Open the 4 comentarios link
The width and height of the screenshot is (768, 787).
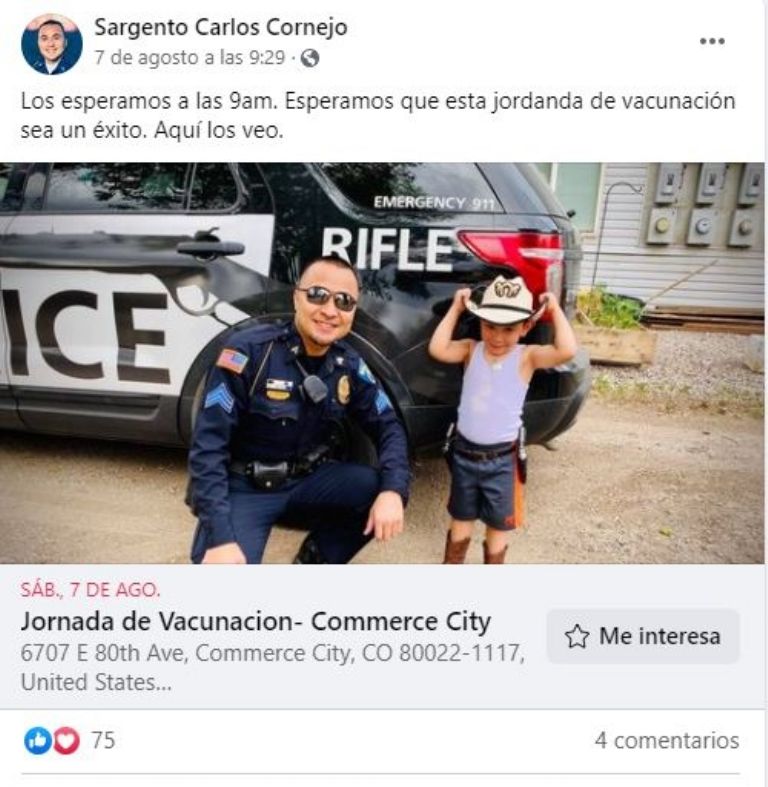click(x=667, y=740)
